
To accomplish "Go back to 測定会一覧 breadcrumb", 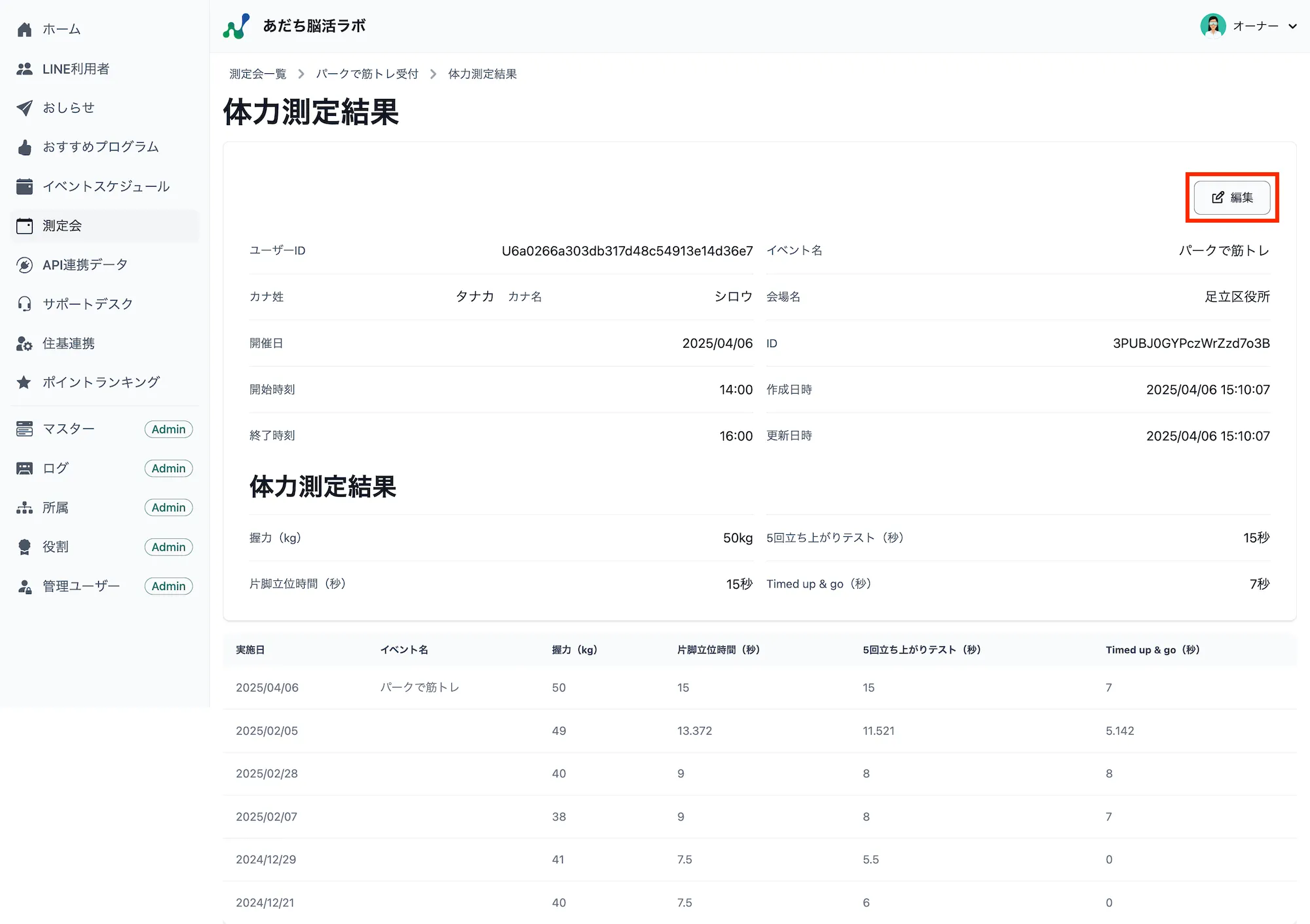I will pyautogui.click(x=257, y=73).
